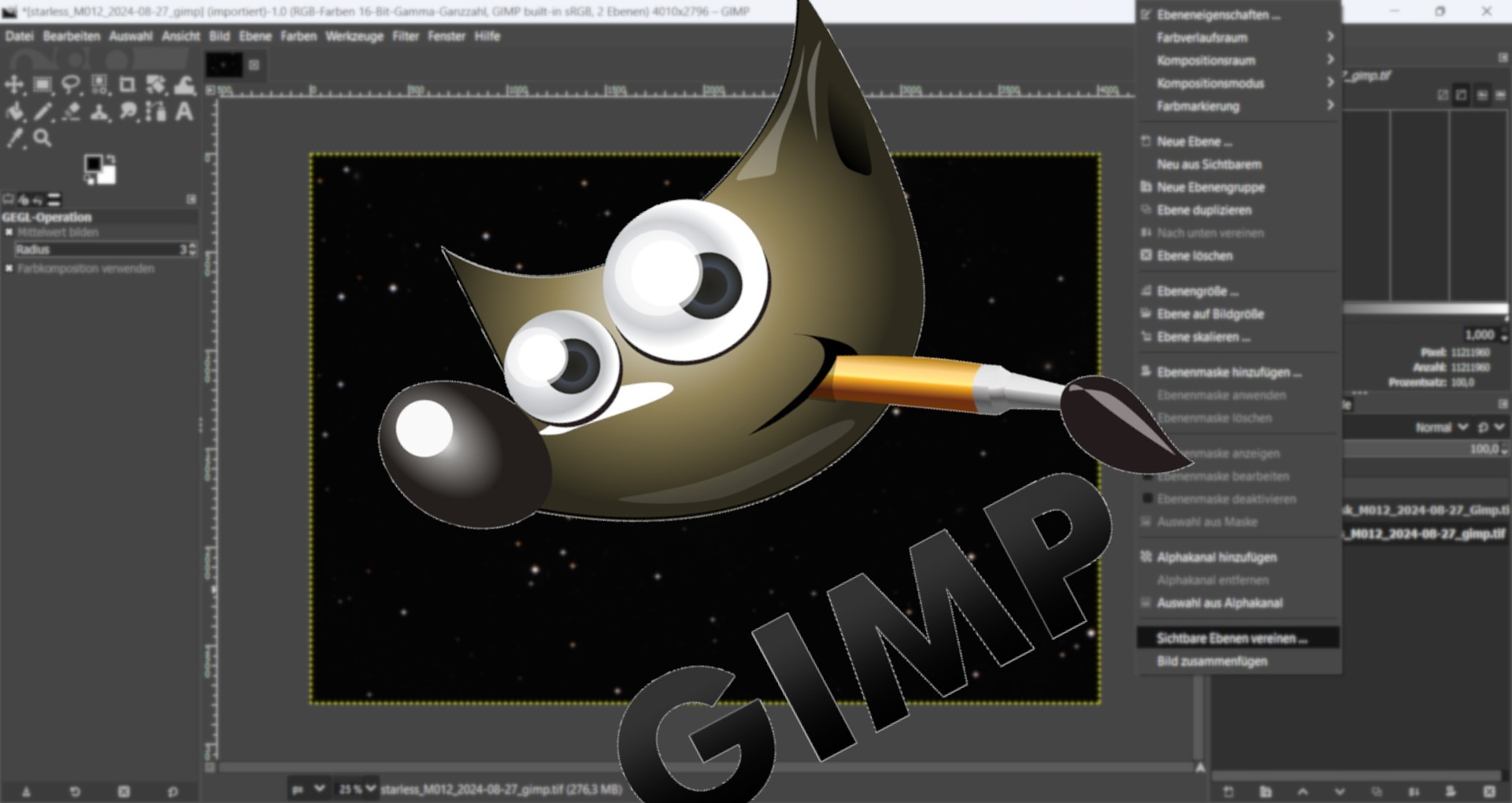Swap foreground and background colors
This screenshot has width=1512, height=803.
(x=111, y=160)
